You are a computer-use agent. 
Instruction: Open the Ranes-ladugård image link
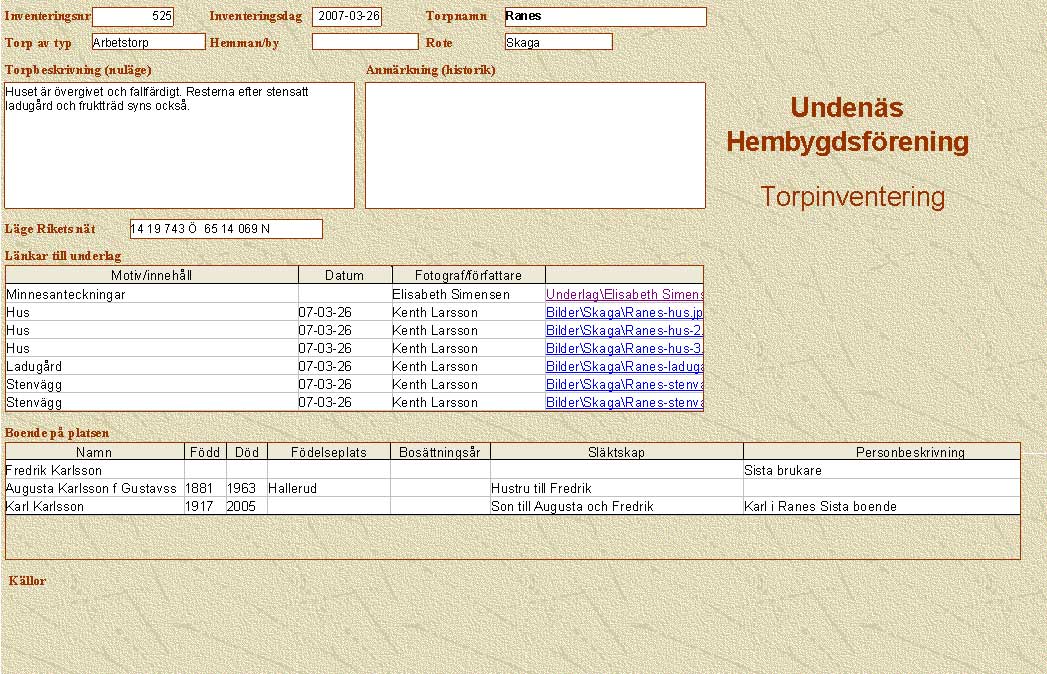click(624, 367)
